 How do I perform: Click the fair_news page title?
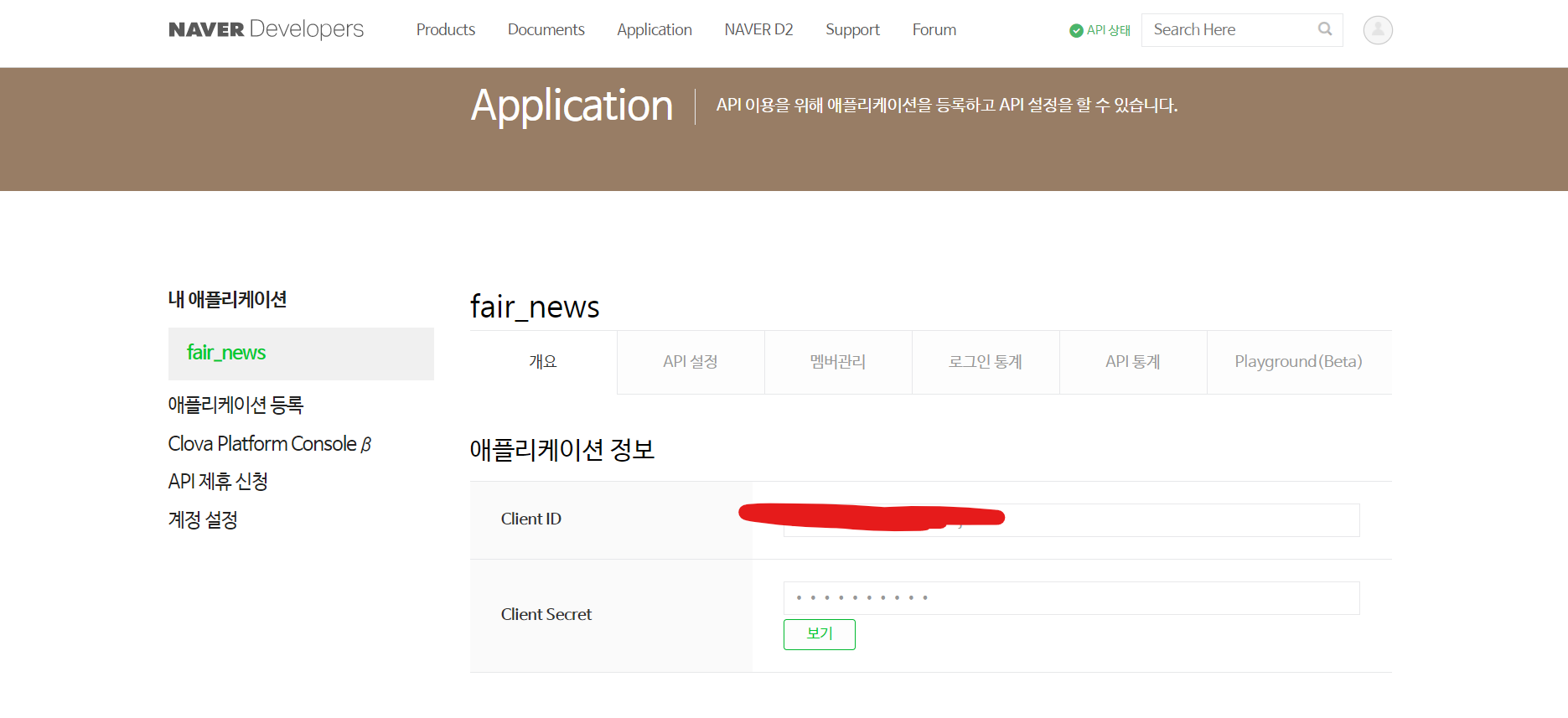535,307
